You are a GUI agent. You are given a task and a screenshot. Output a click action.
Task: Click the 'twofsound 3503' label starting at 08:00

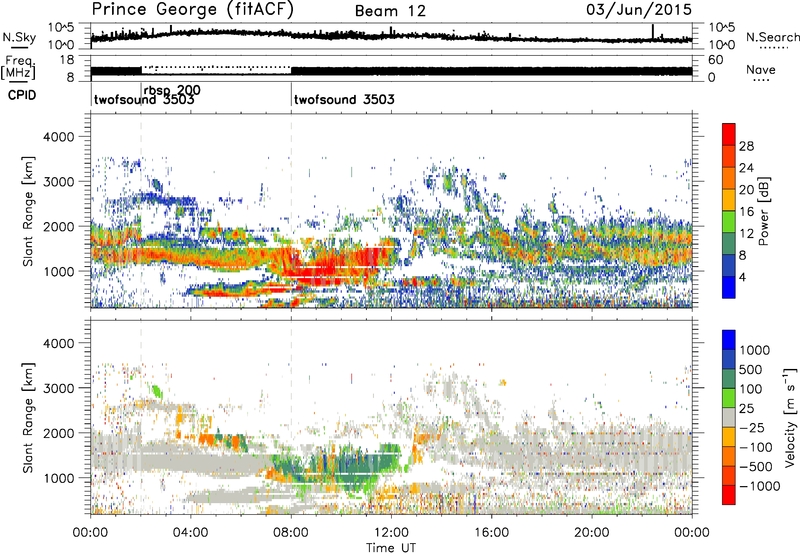coord(344,99)
